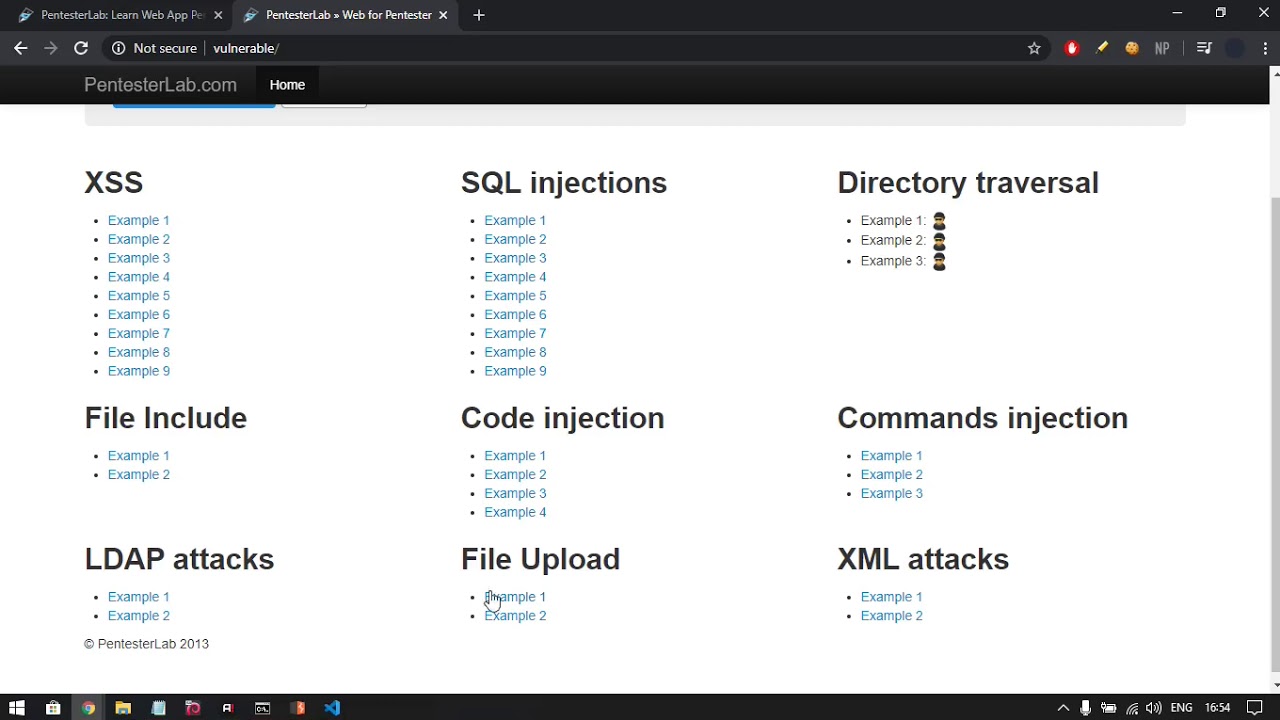1280x720 pixels.
Task: Open XSS Example 9
Action: tap(139, 371)
